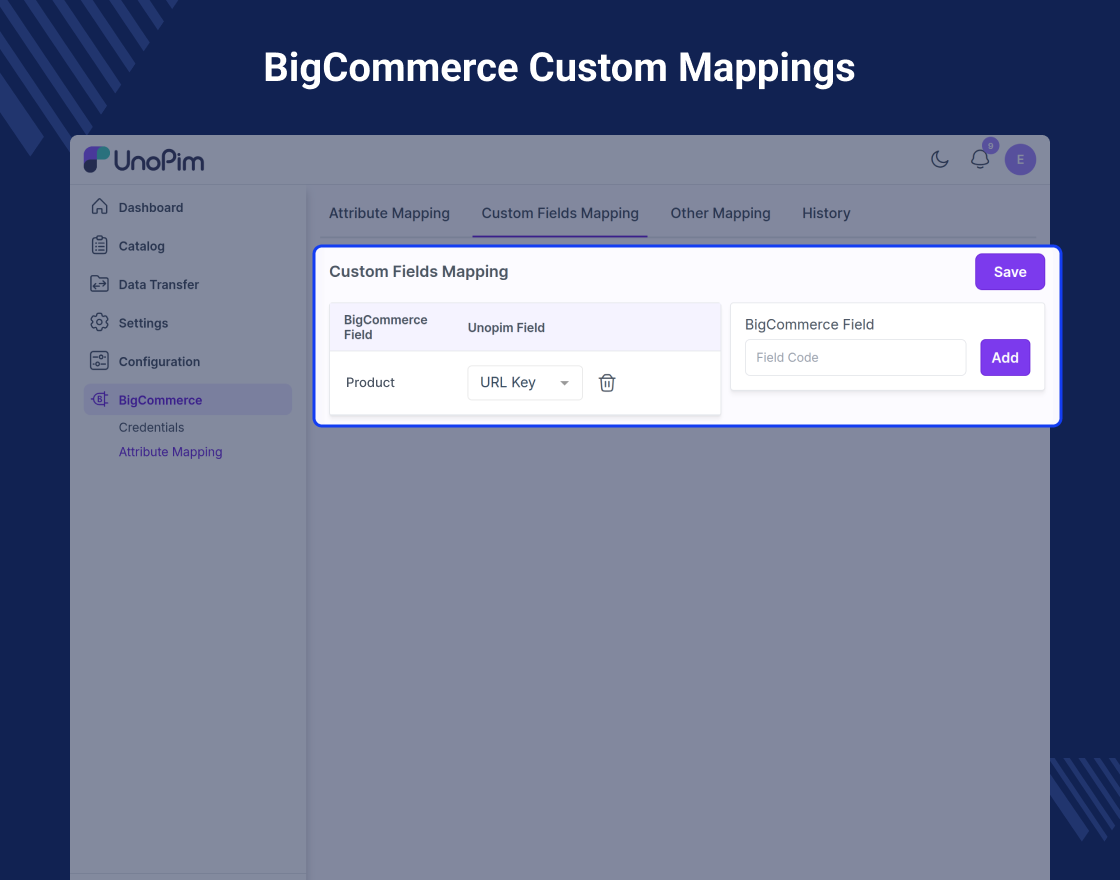Open Credentials from the sidebar
The width and height of the screenshot is (1120, 880).
click(x=151, y=427)
